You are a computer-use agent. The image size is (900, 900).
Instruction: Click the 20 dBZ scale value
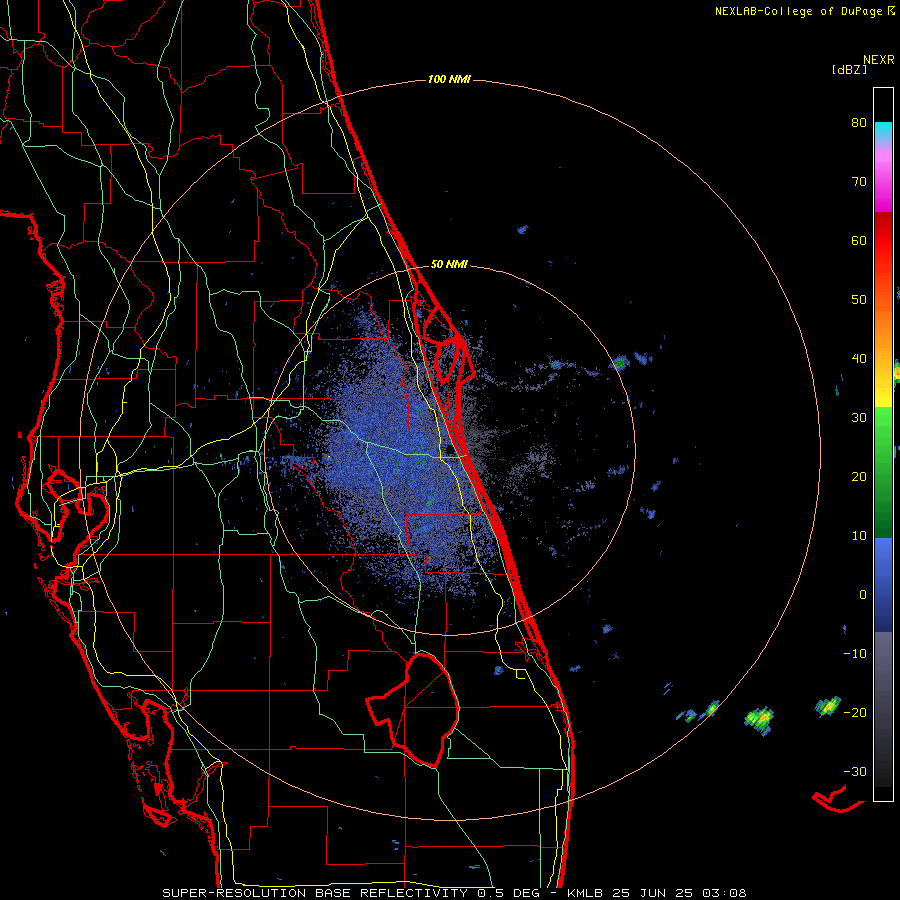[x=859, y=477]
